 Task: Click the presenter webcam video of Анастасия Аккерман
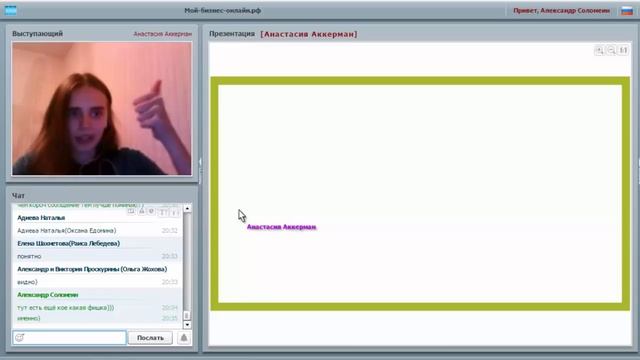click(102, 109)
